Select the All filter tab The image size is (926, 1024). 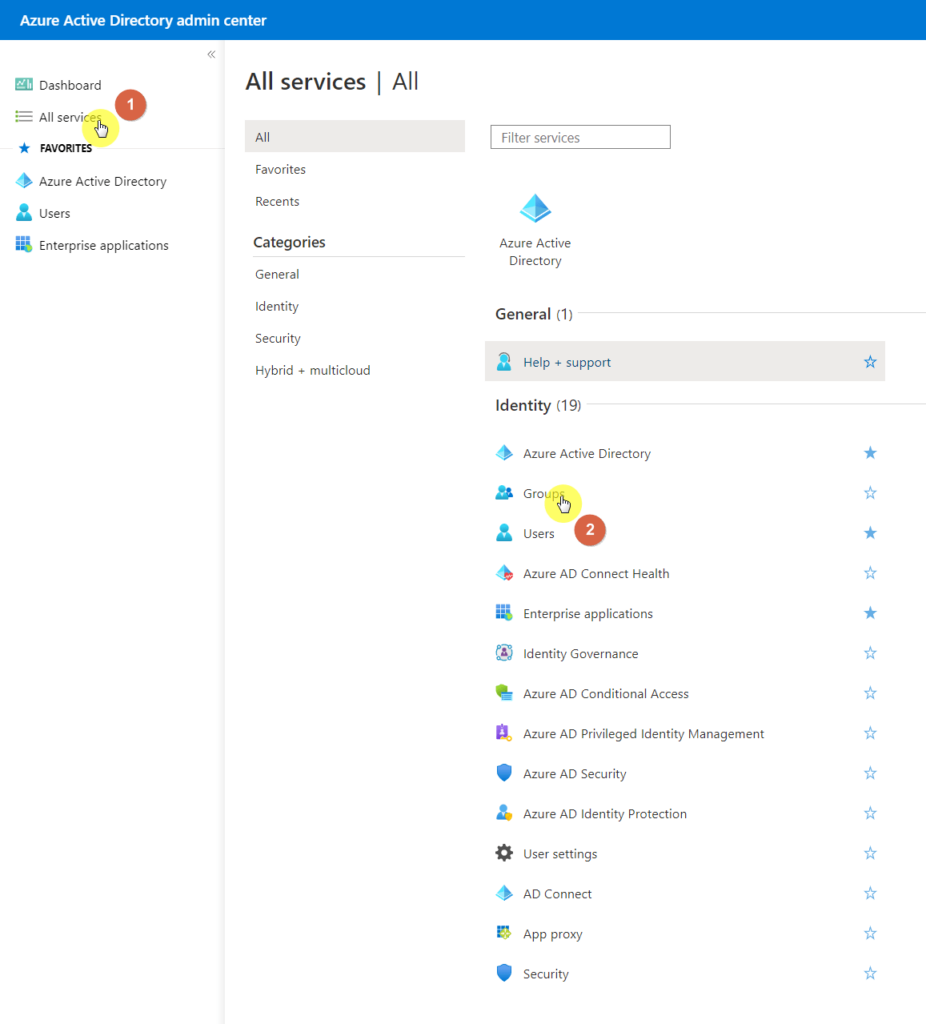[x=355, y=136]
